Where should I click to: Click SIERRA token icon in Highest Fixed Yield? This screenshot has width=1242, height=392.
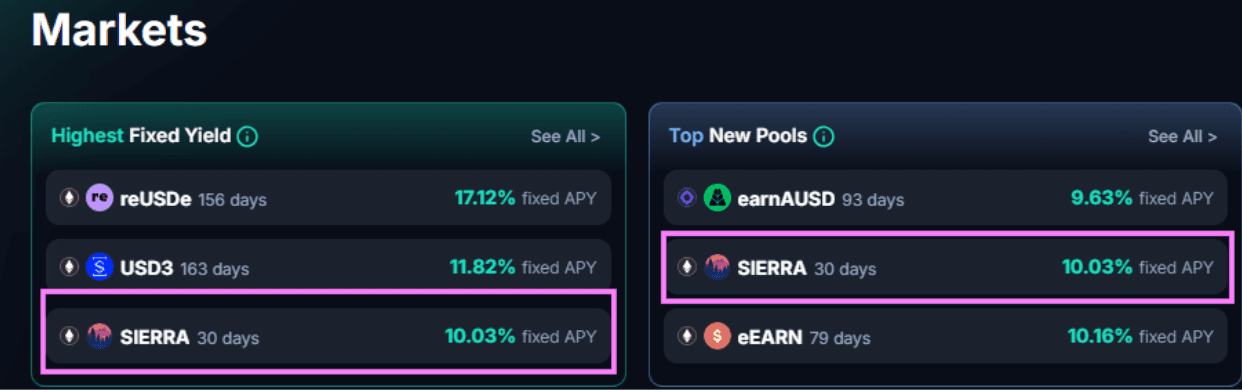click(99, 336)
